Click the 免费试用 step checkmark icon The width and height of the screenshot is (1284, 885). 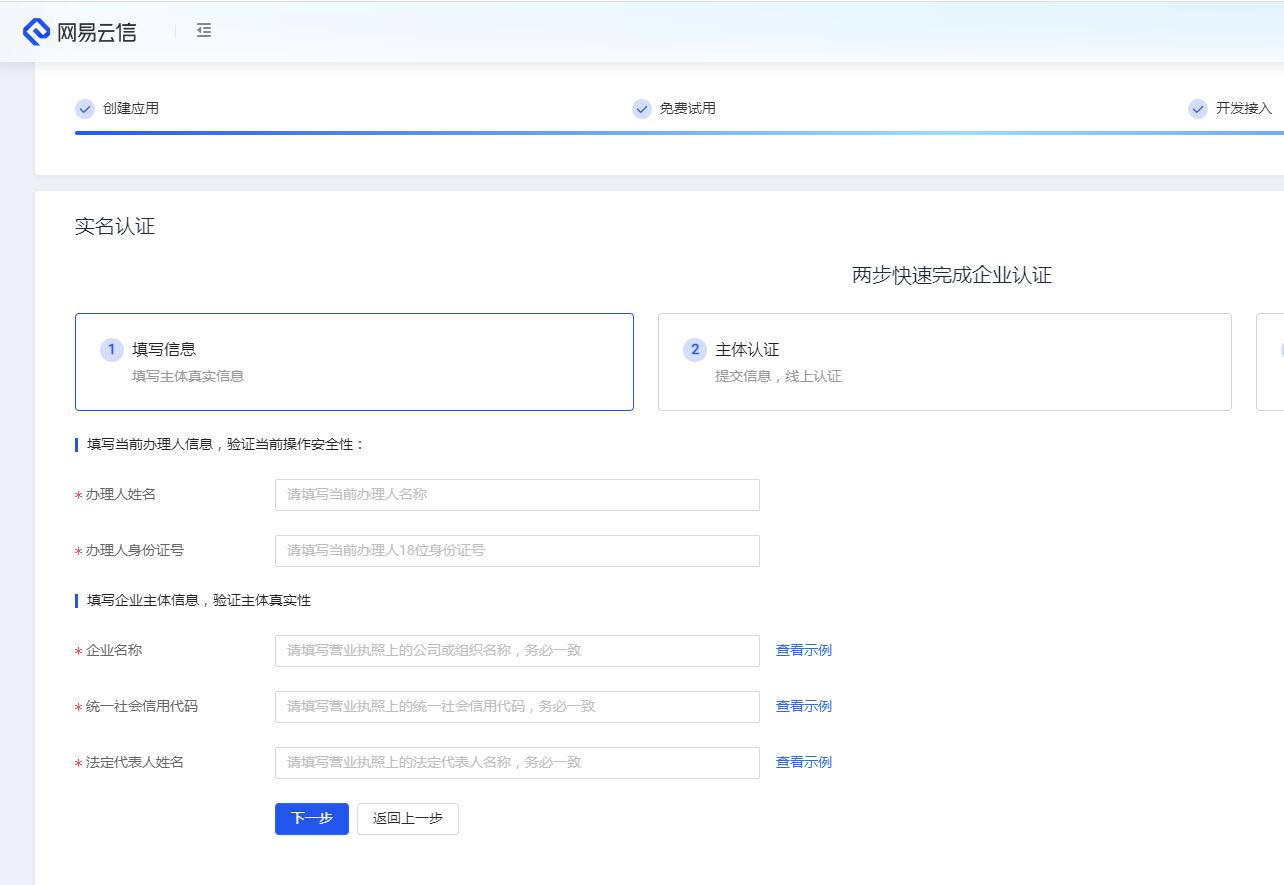(x=642, y=109)
